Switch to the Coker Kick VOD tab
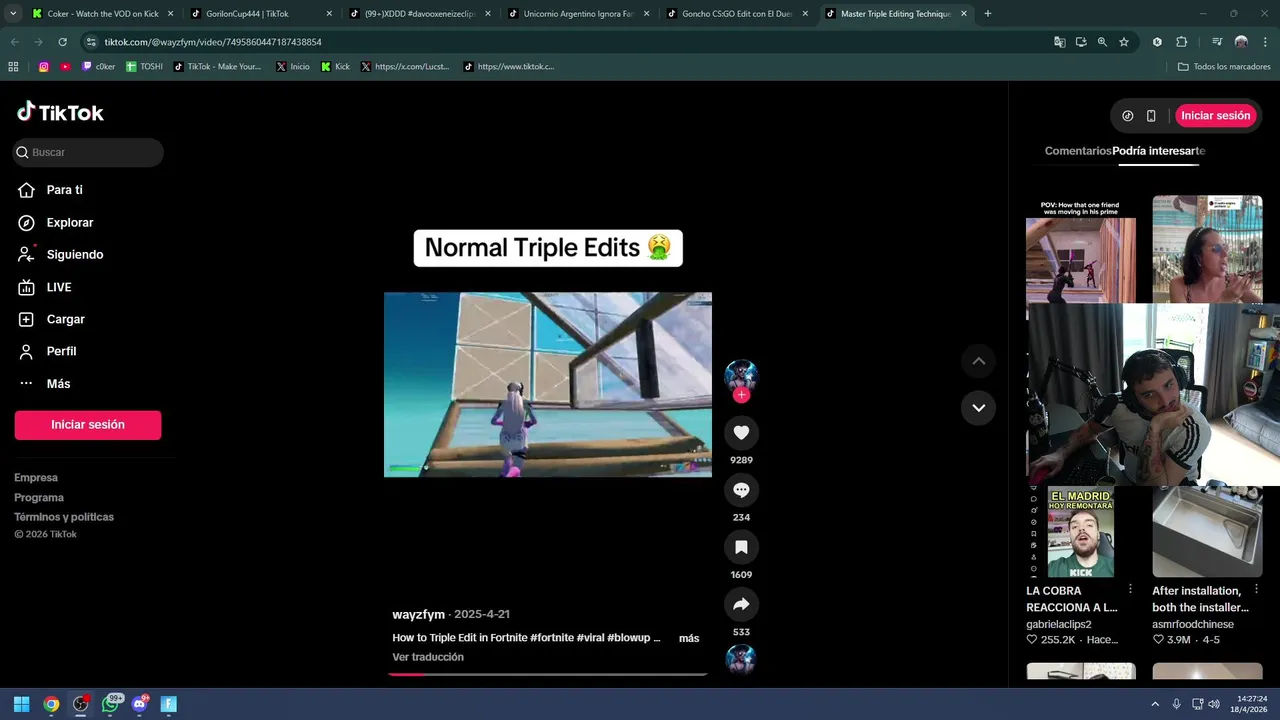The height and width of the screenshot is (720, 1280). tap(102, 14)
